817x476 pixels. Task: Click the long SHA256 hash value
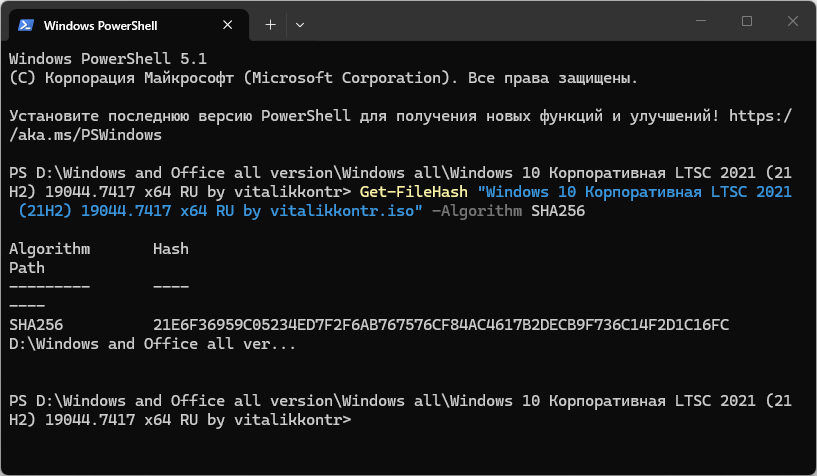tap(441, 325)
